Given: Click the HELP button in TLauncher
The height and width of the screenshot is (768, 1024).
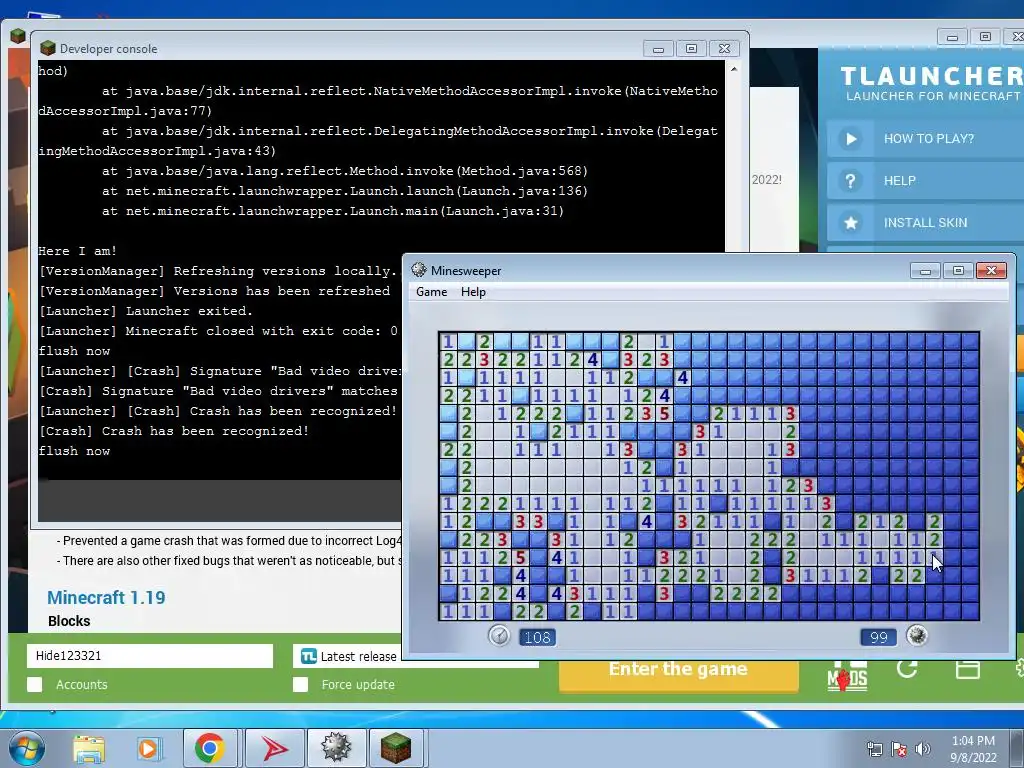Looking at the screenshot, I should point(928,180).
